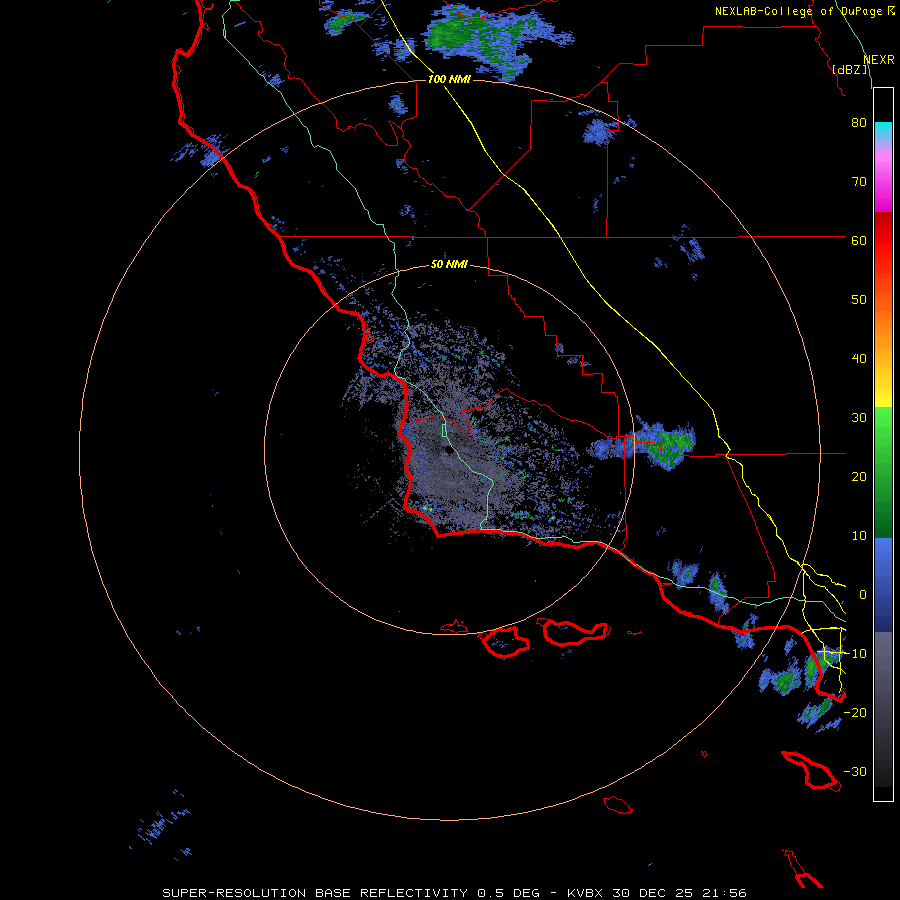Click the dark radar site dot at the ring center
This screenshot has height=900, width=900.
click(447, 451)
